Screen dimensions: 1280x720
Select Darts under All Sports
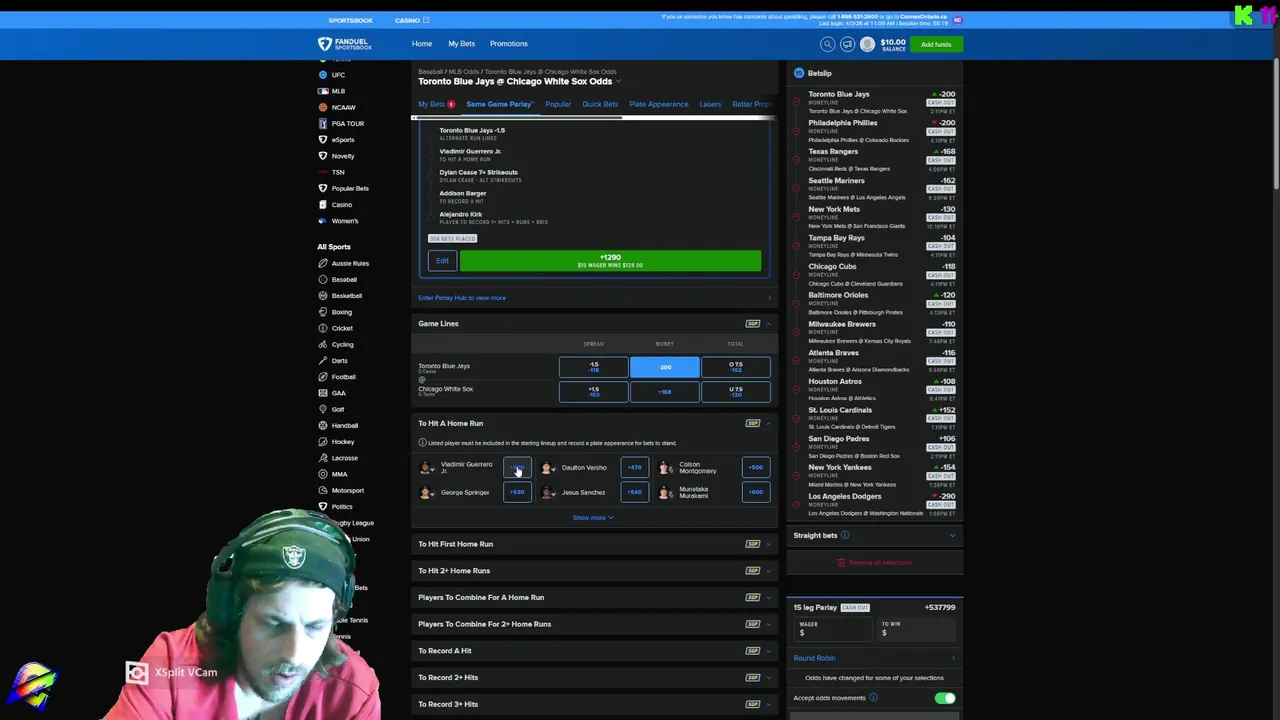(x=339, y=361)
